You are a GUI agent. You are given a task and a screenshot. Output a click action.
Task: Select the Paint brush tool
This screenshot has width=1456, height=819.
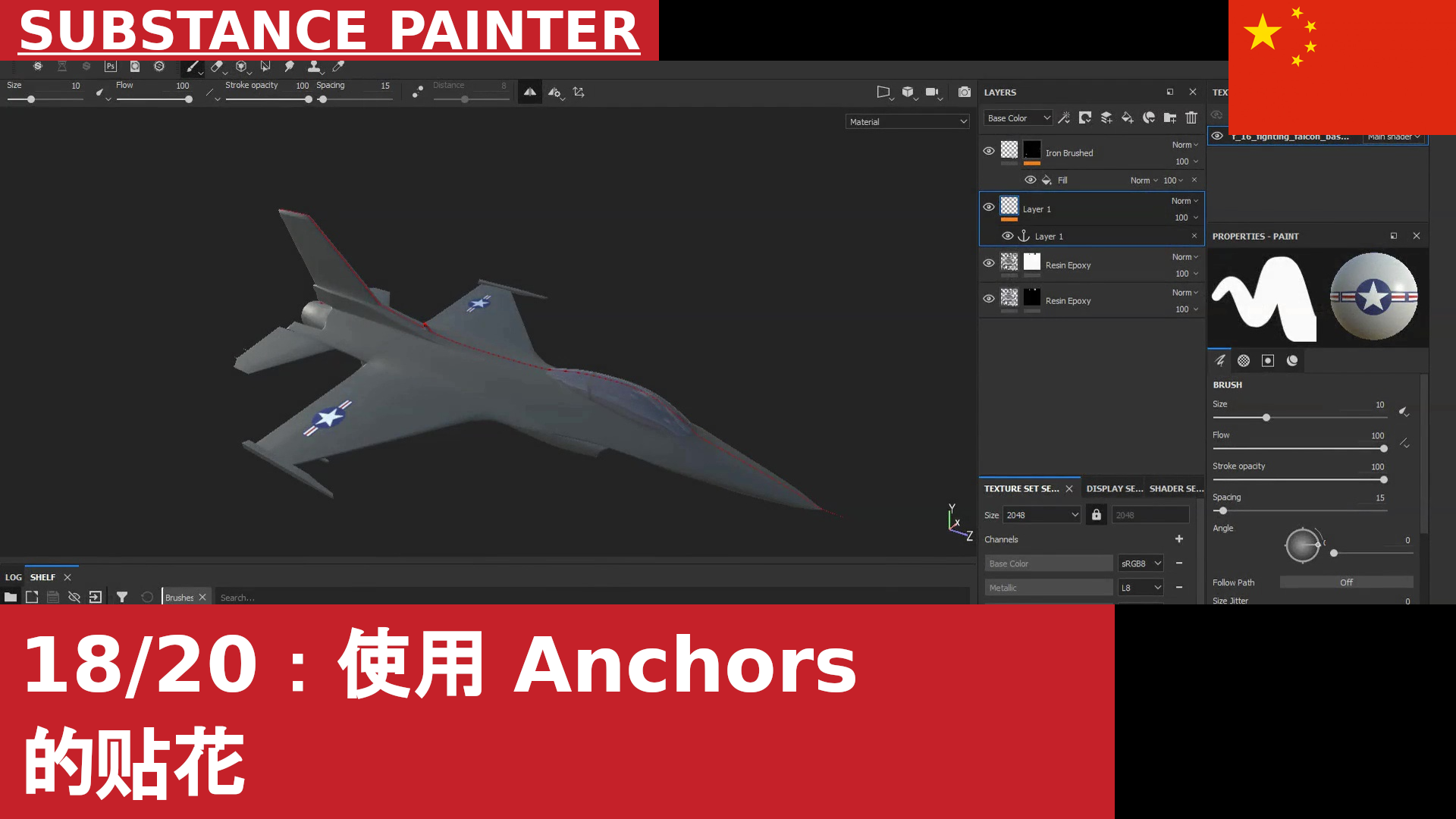pyautogui.click(x=193, y=67)
